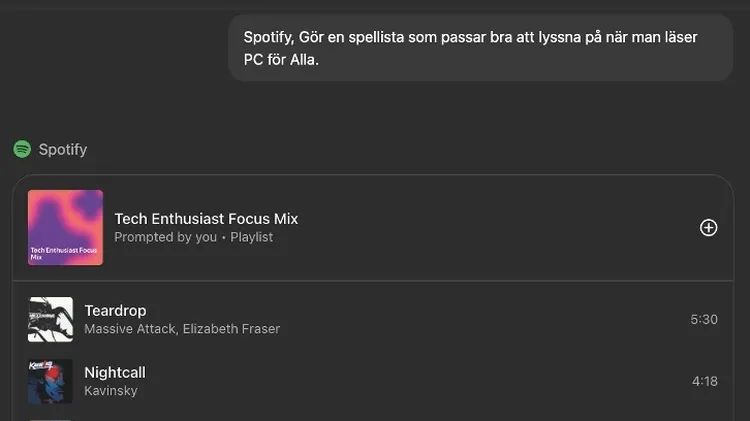Add playlist with plus circle icon
Image resolution: width=750 pixels, height=421 pixels.
[708, 227]
